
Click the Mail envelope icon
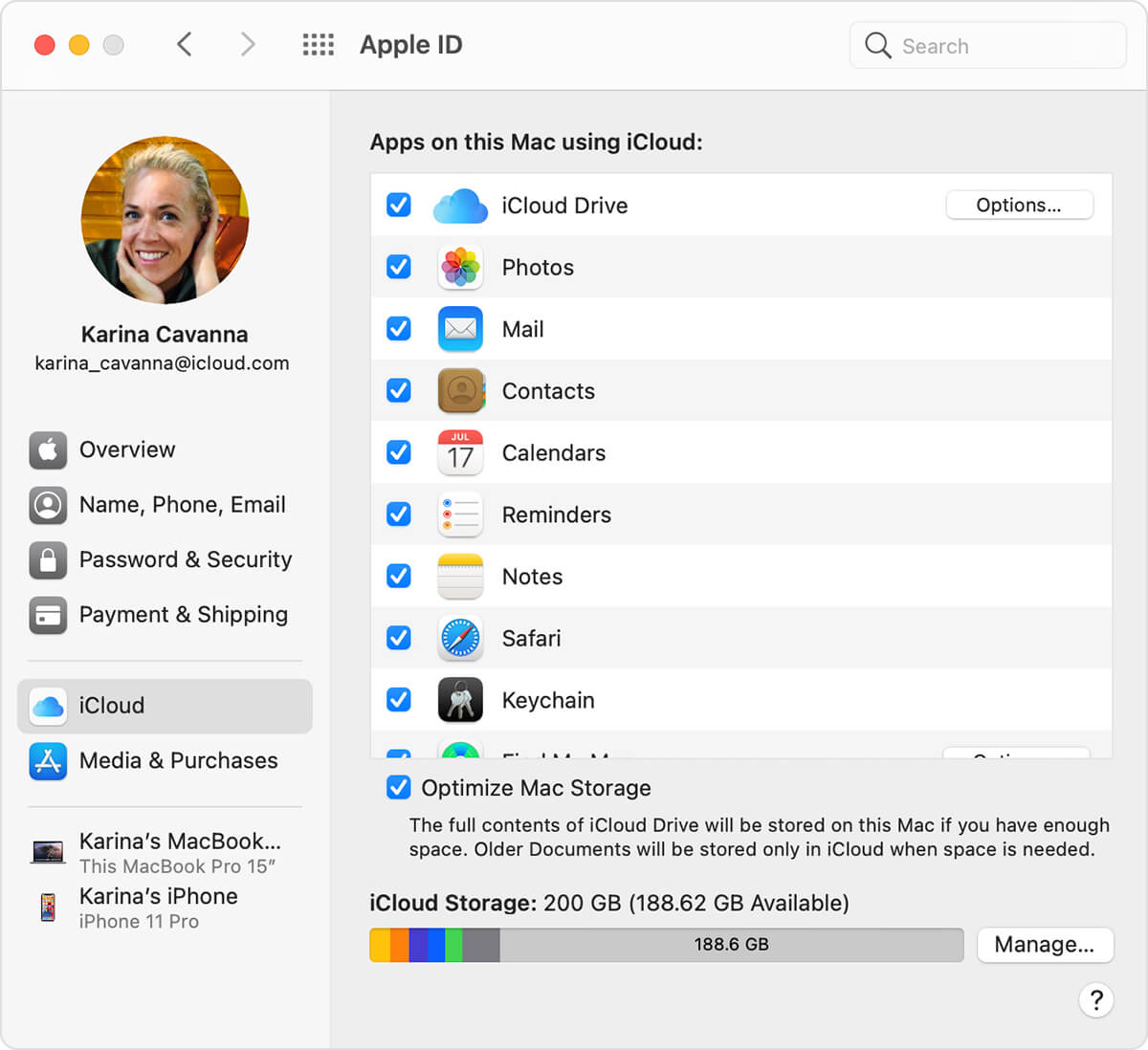pyautogui.click(x=460, y=329)
